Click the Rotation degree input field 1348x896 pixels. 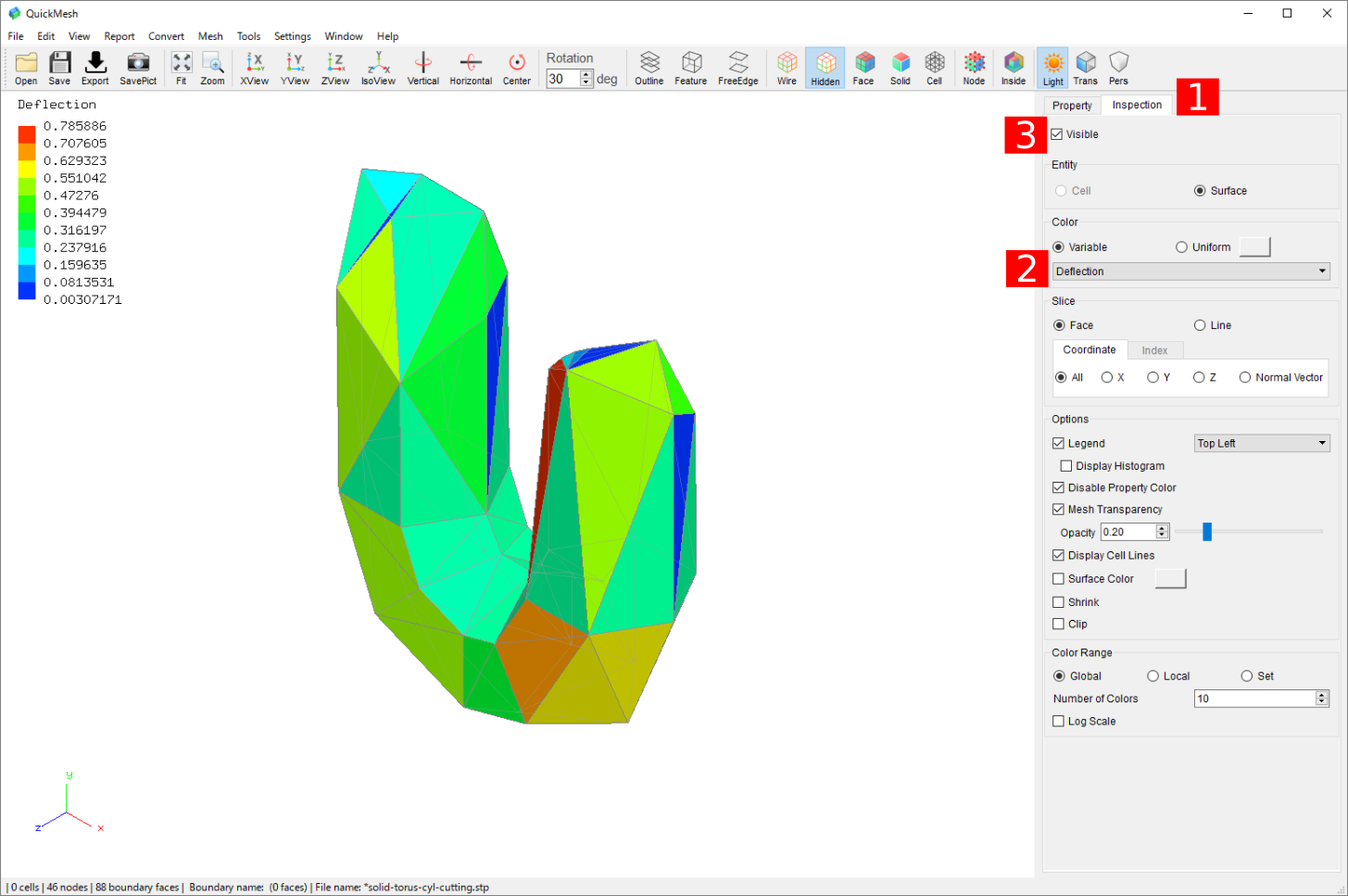(563, 80)
